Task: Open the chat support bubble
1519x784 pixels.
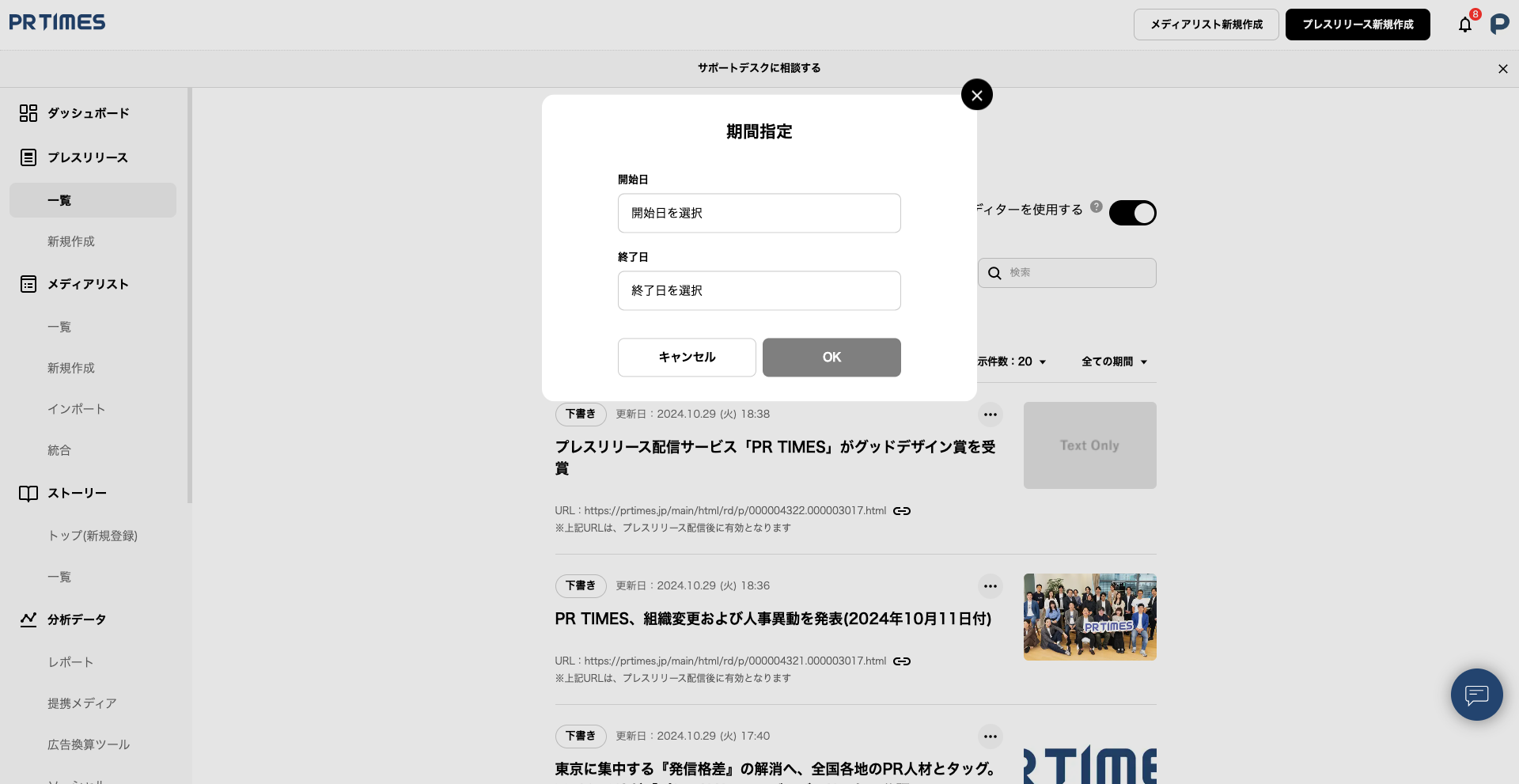Action: click(x=1476, y=695)
